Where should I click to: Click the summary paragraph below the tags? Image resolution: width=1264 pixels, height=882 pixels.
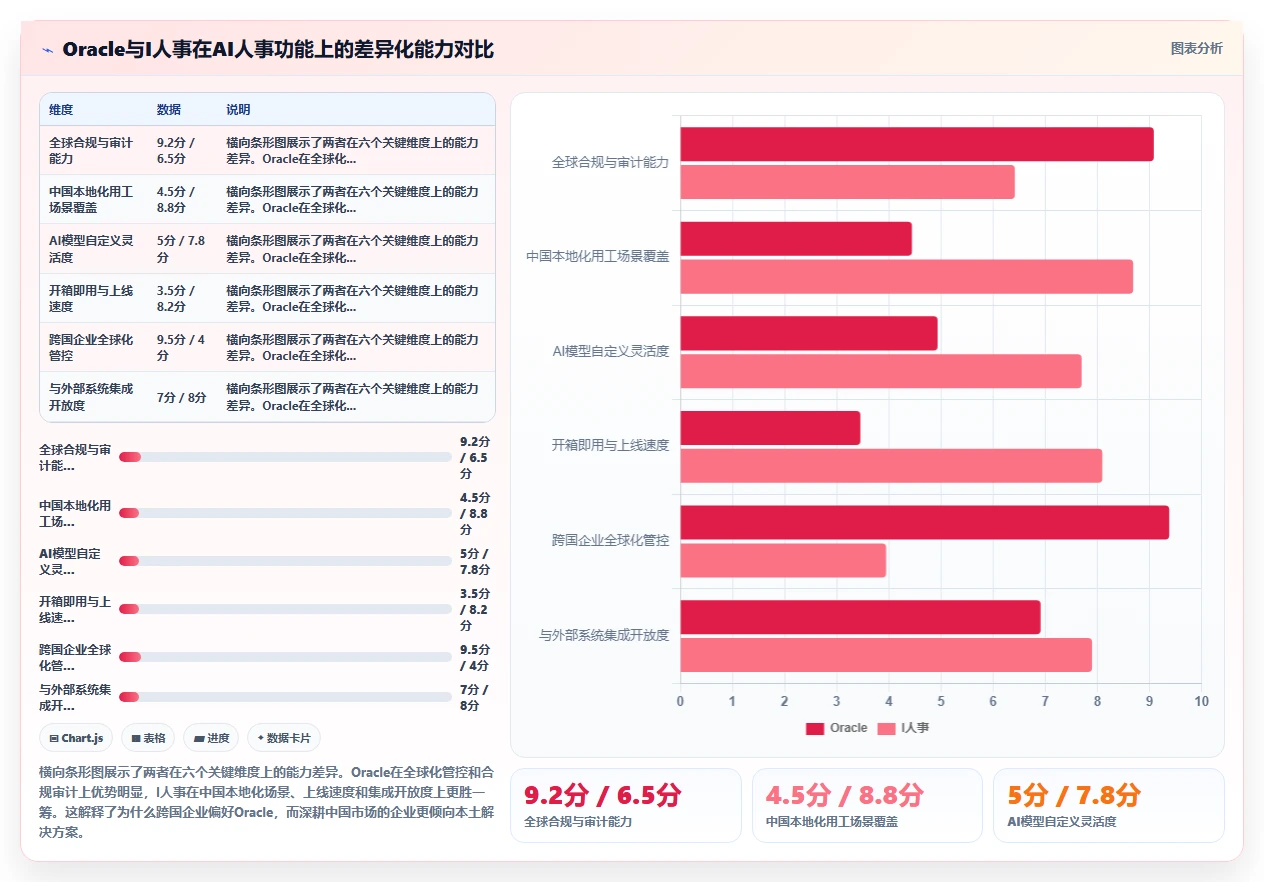267,802
